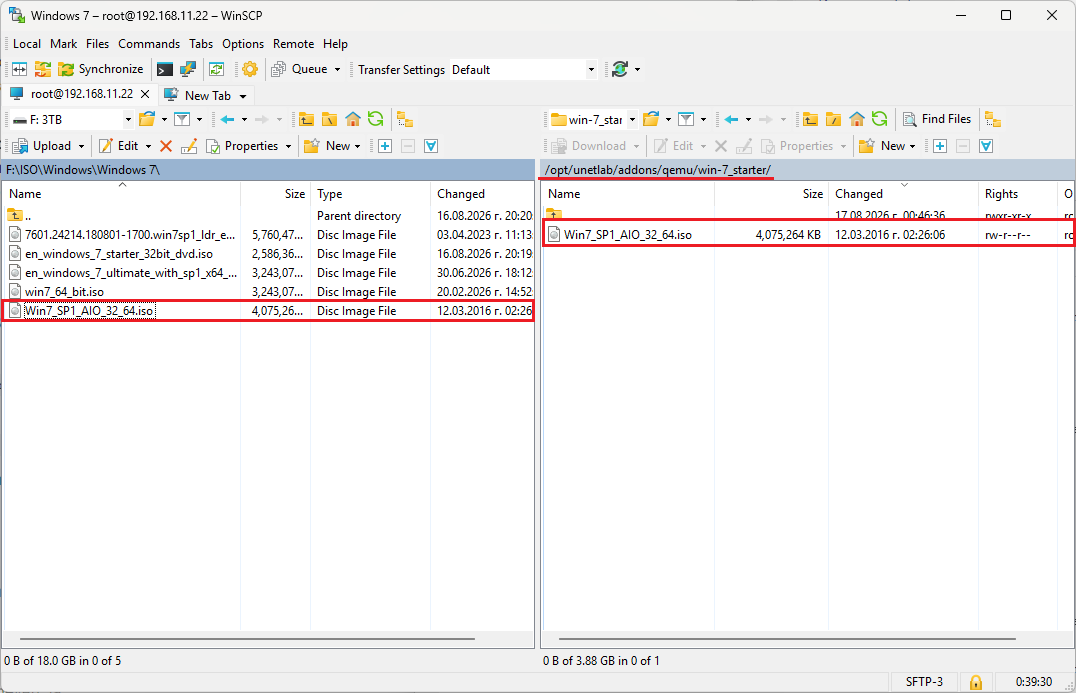Click remote panel Invert Selection icon
Viewport: 1076px width, 693px height.
click(986, 145)
